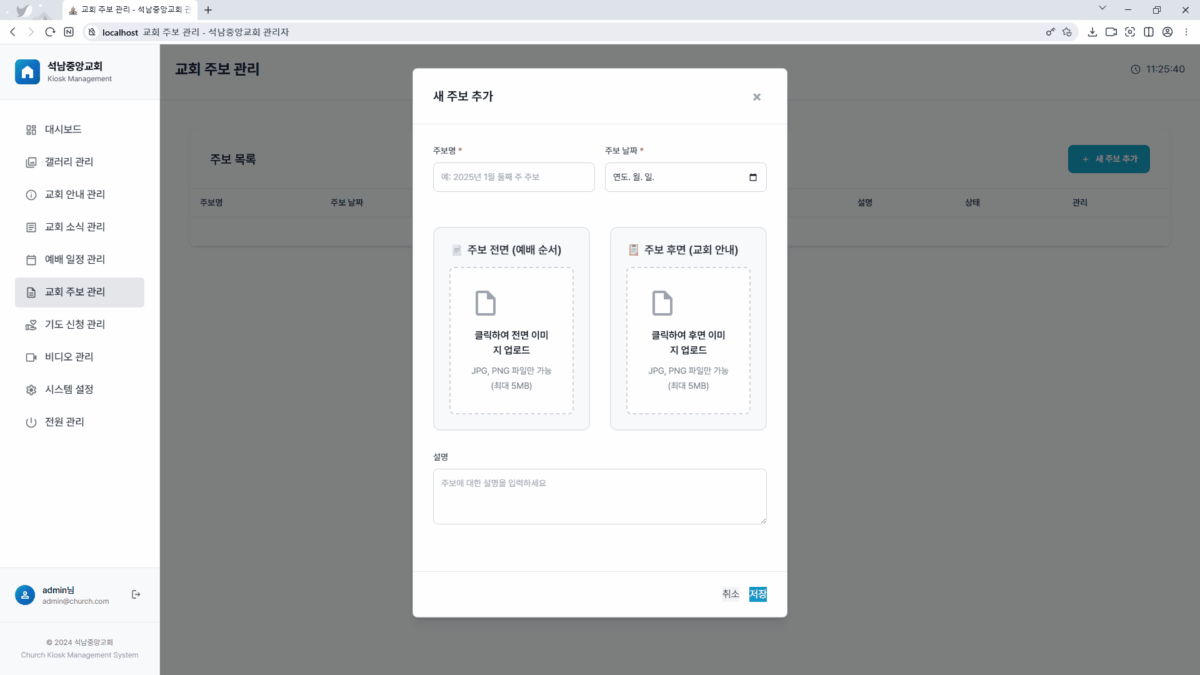Click the logout icon next to admin

tap(136, 594)
